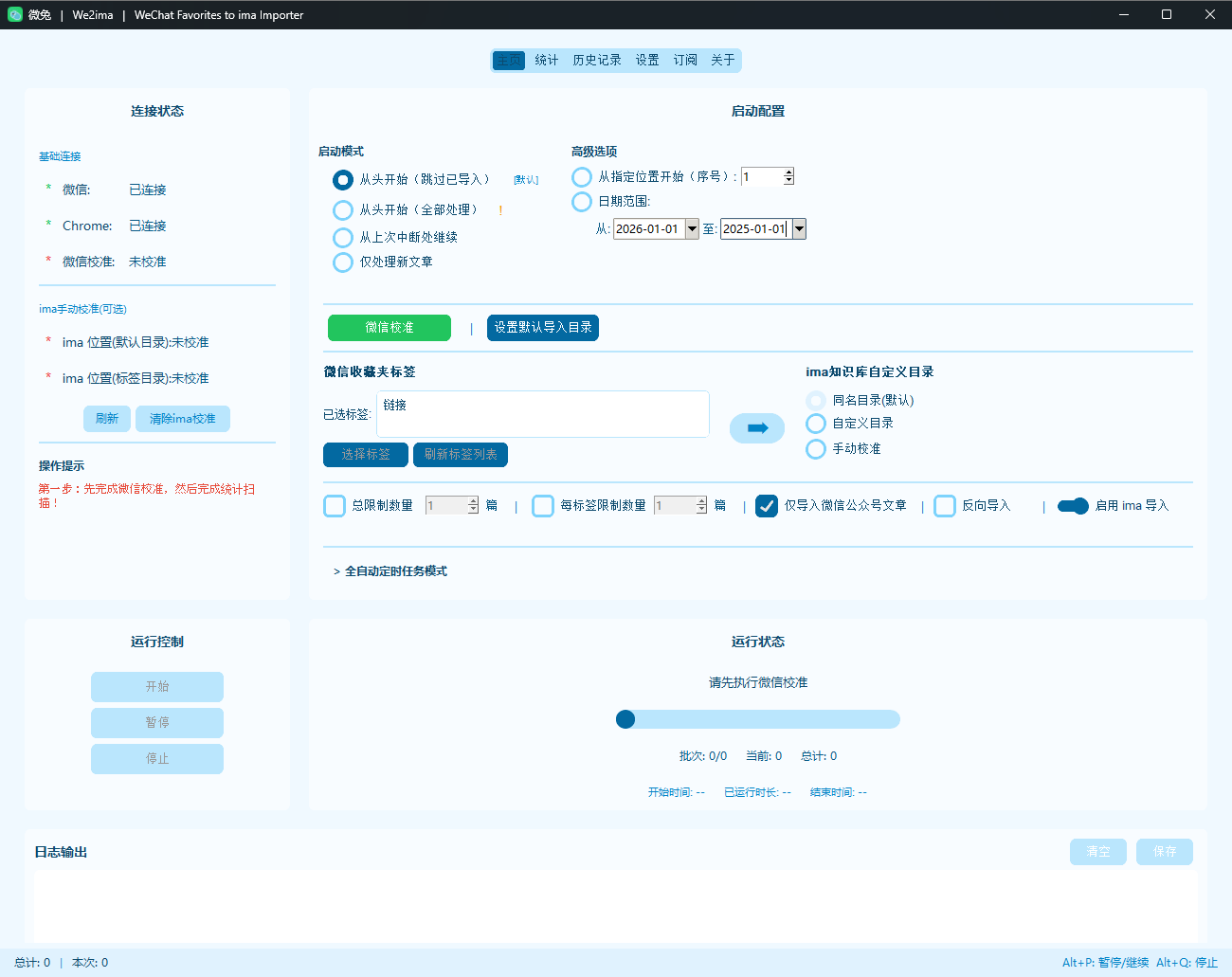Click the 总限制数量 spinner arrows
Screen dimensions: 1232x977
[x=473, y=506]
